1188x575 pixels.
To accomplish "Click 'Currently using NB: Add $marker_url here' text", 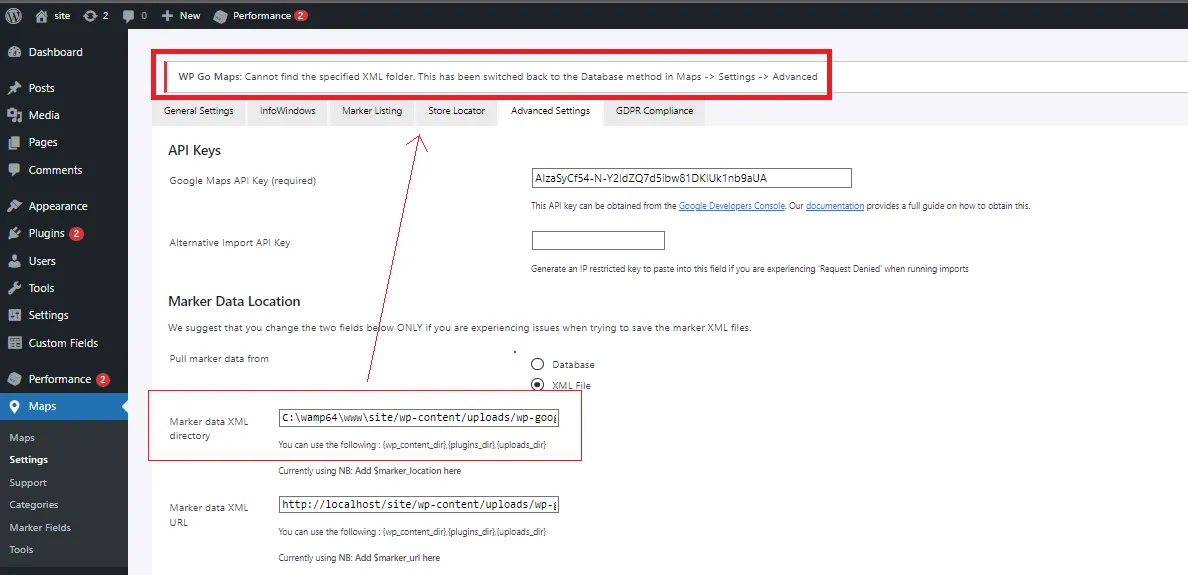I will [359, 558].
